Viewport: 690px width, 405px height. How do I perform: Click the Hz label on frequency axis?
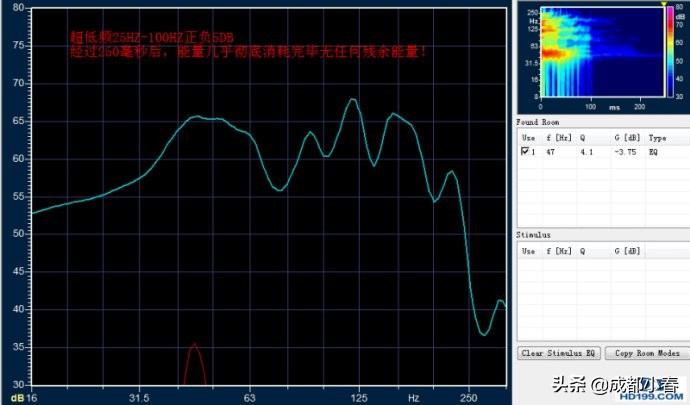coord(413,397)
